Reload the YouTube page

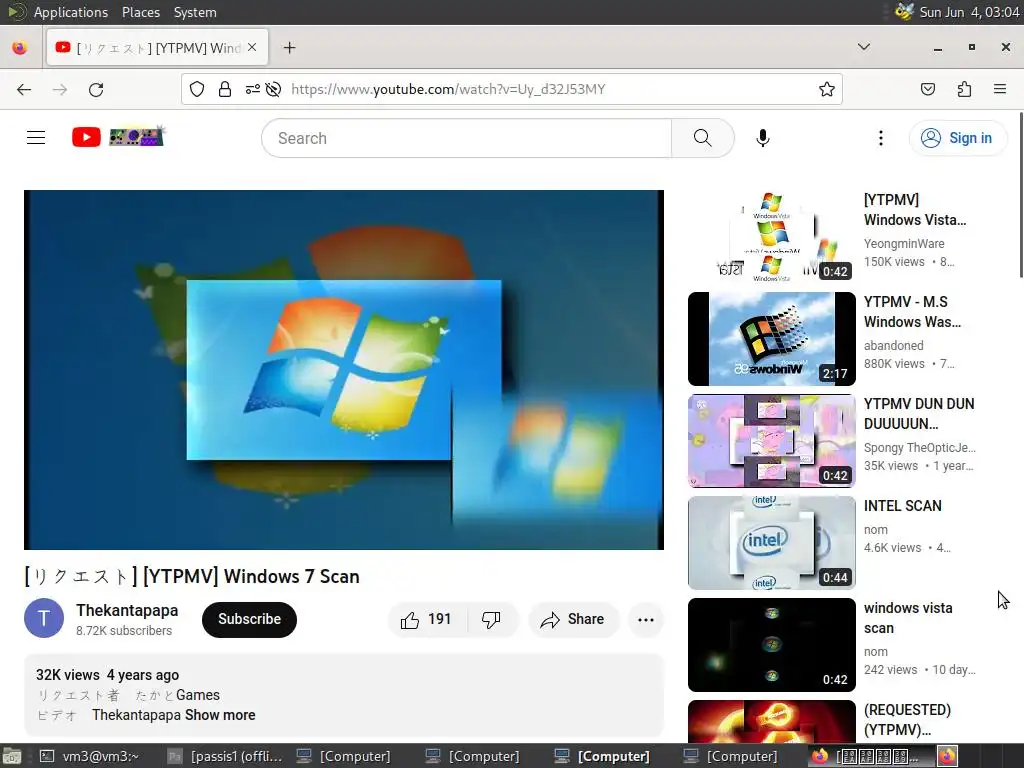click(96, 89)
